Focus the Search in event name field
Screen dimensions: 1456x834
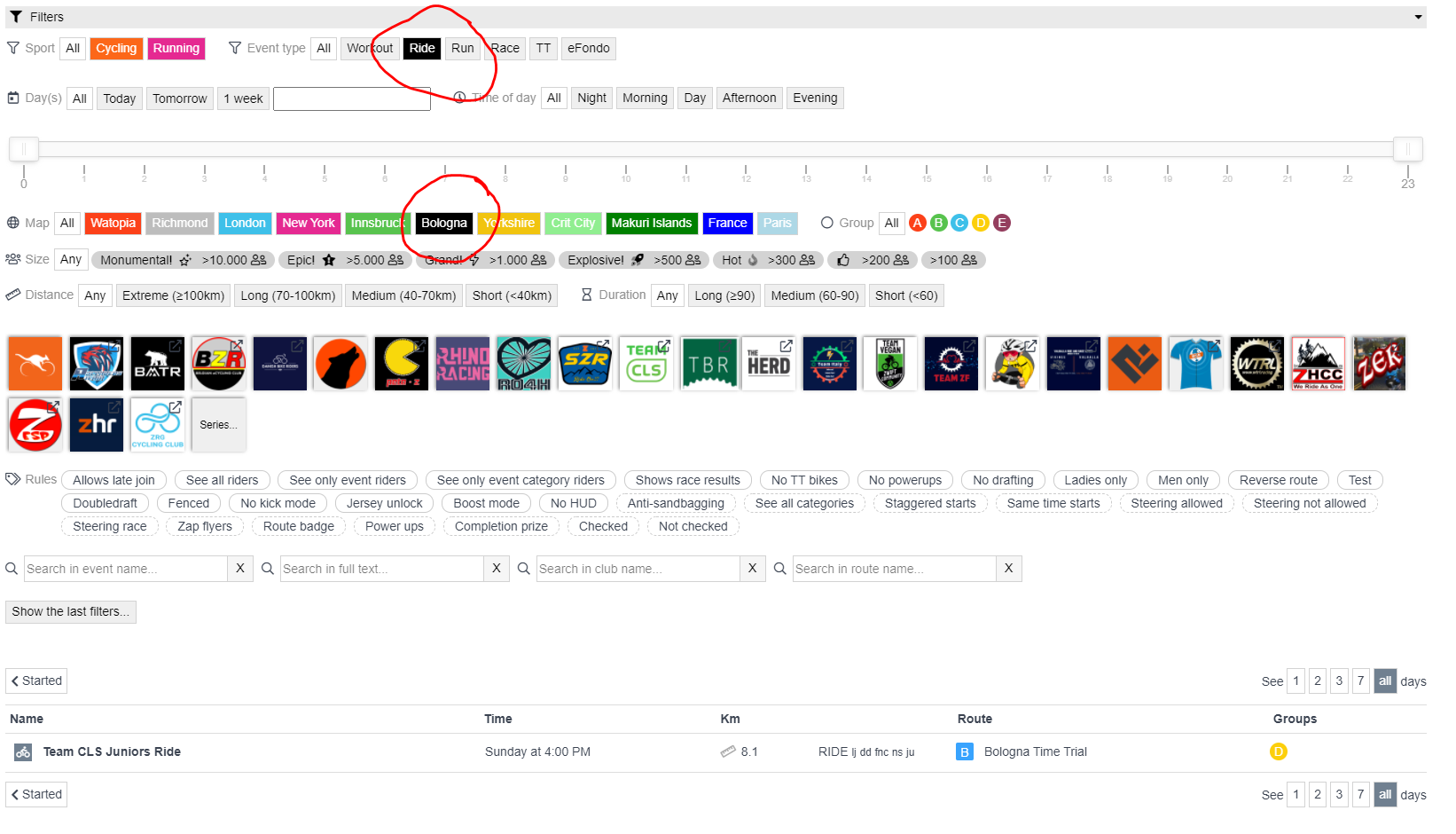[126, 569]
